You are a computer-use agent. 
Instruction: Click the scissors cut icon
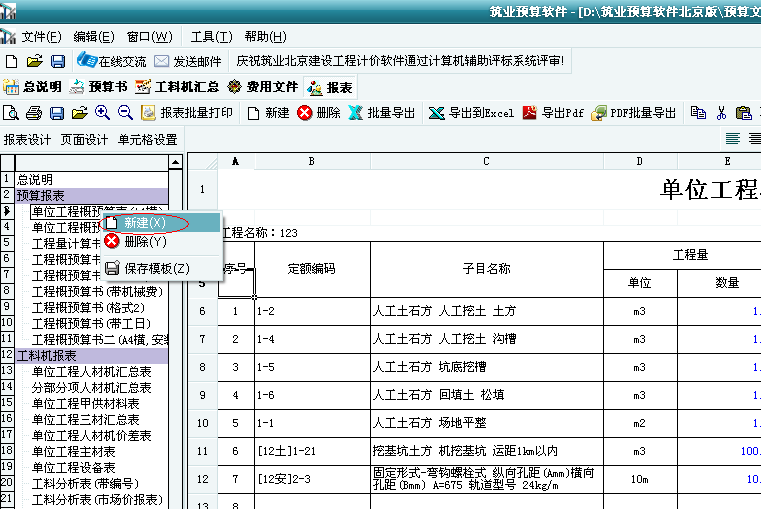[x=720, y=113]
